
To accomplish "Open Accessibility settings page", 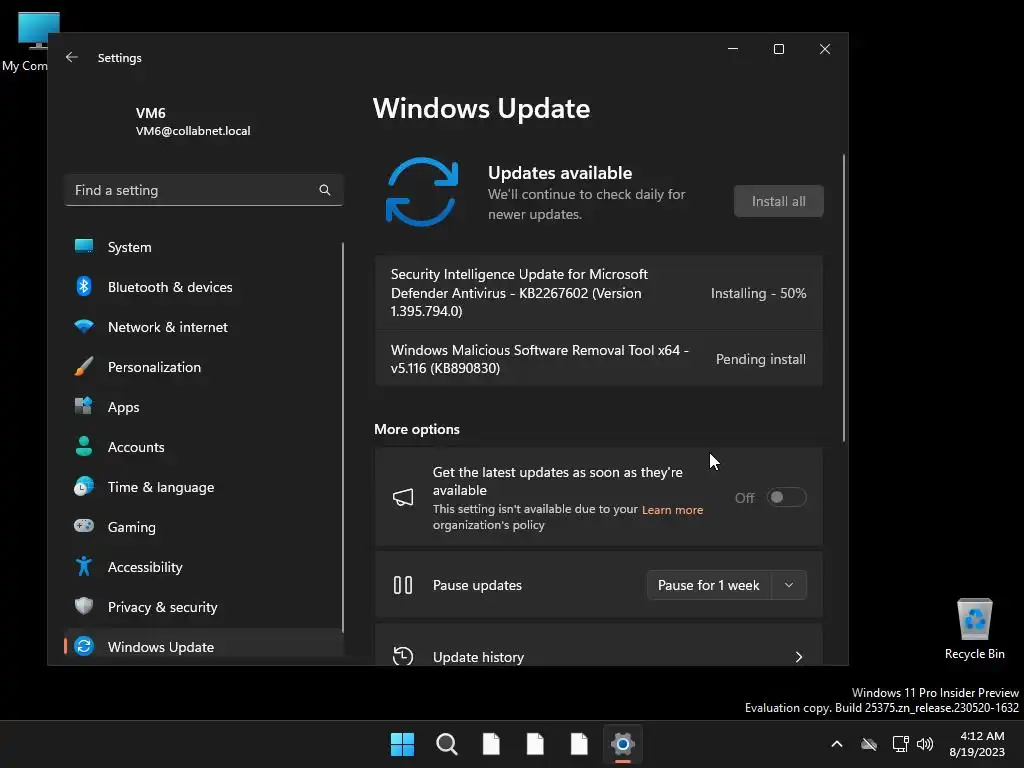I will tap(204, 567).
